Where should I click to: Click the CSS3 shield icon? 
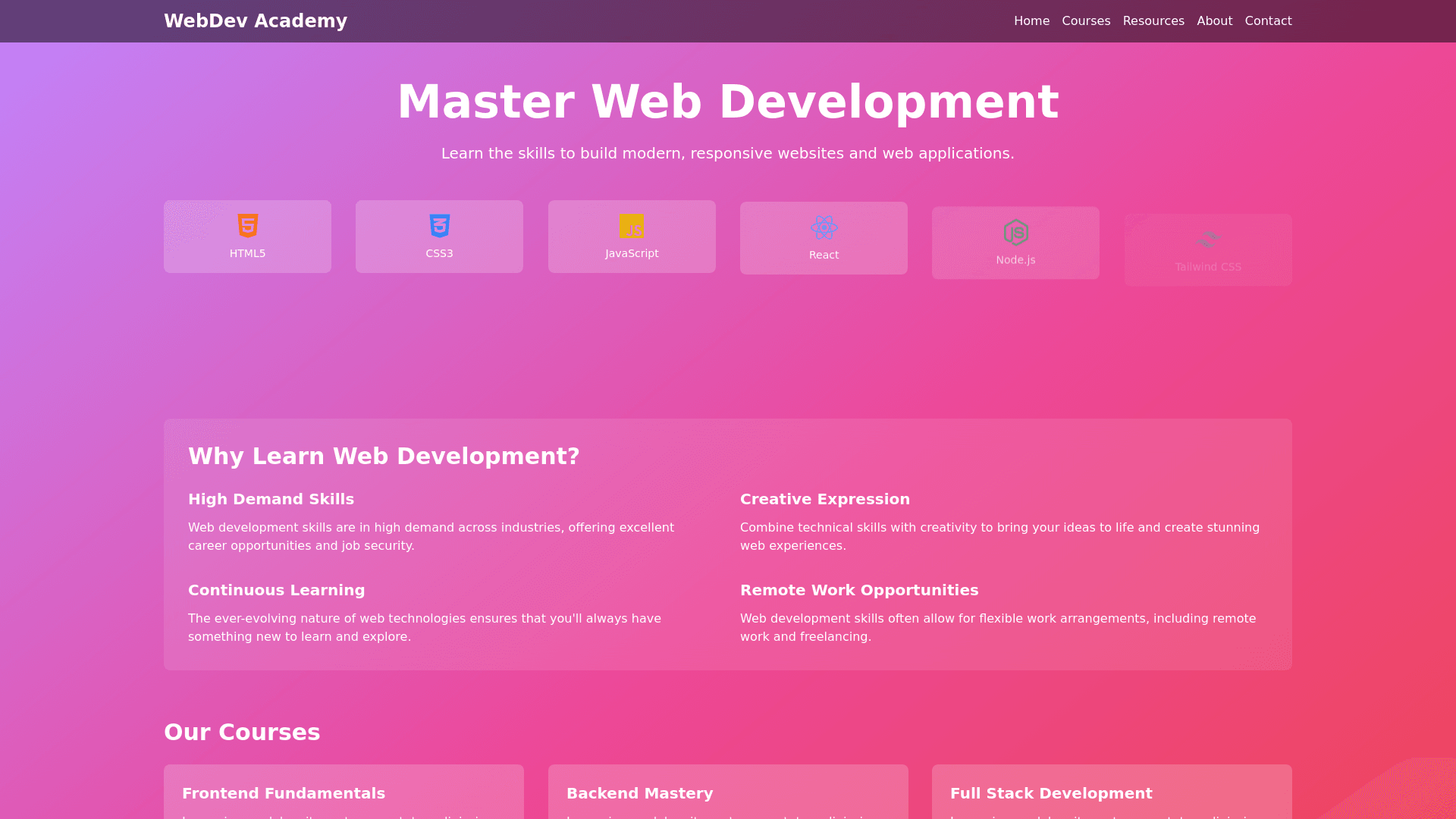(439, 226)
